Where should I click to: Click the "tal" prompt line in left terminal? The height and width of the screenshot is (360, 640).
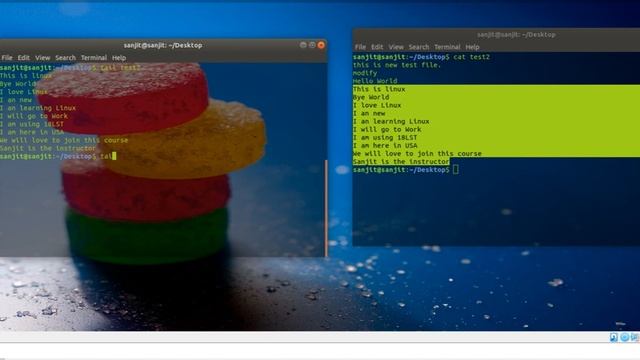(x=58, y=156)
